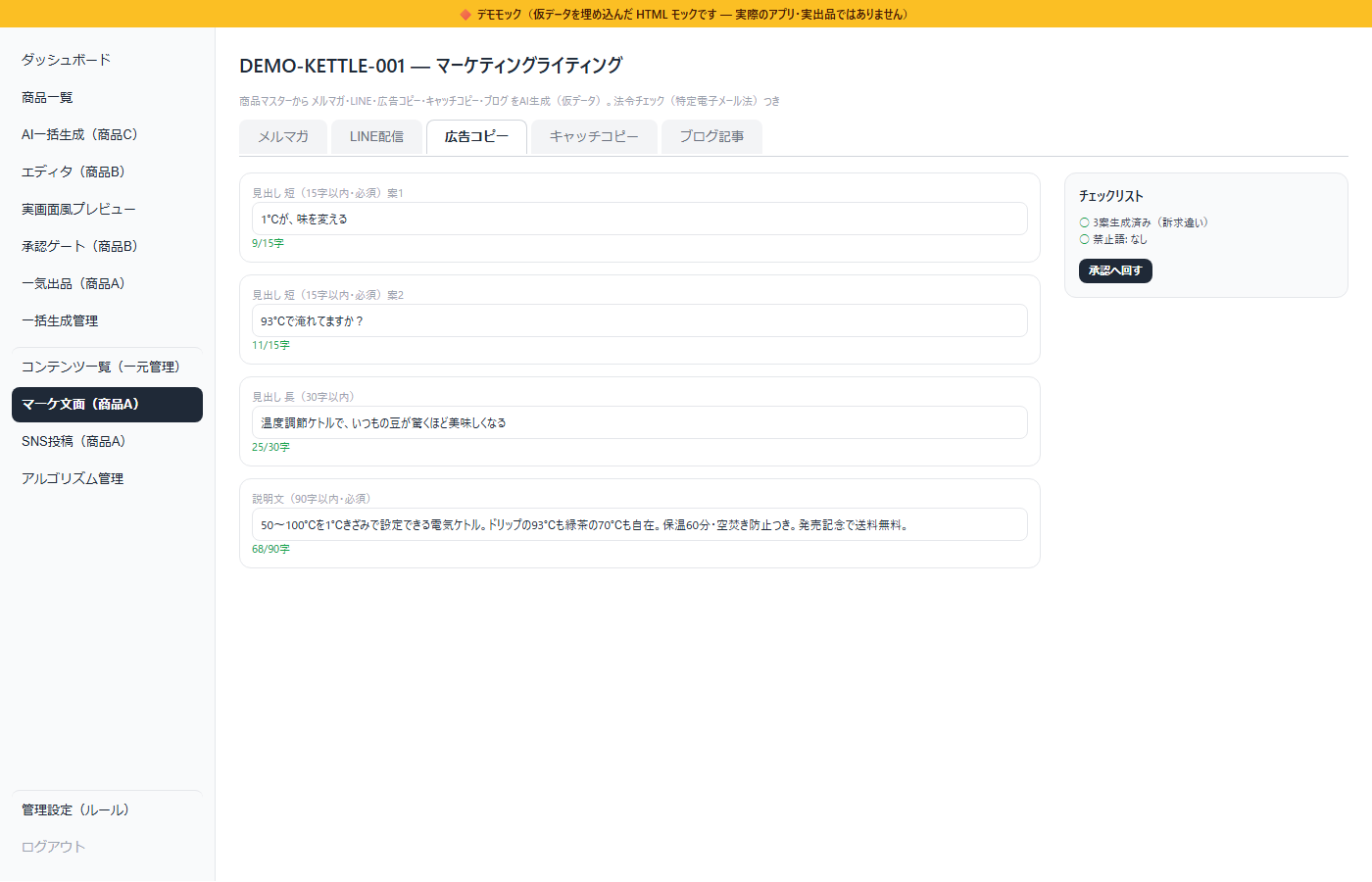1372x882 pixels.
Task: Go to 商品一覧 page
Action: pyautogui.click(x=107, y=97)
